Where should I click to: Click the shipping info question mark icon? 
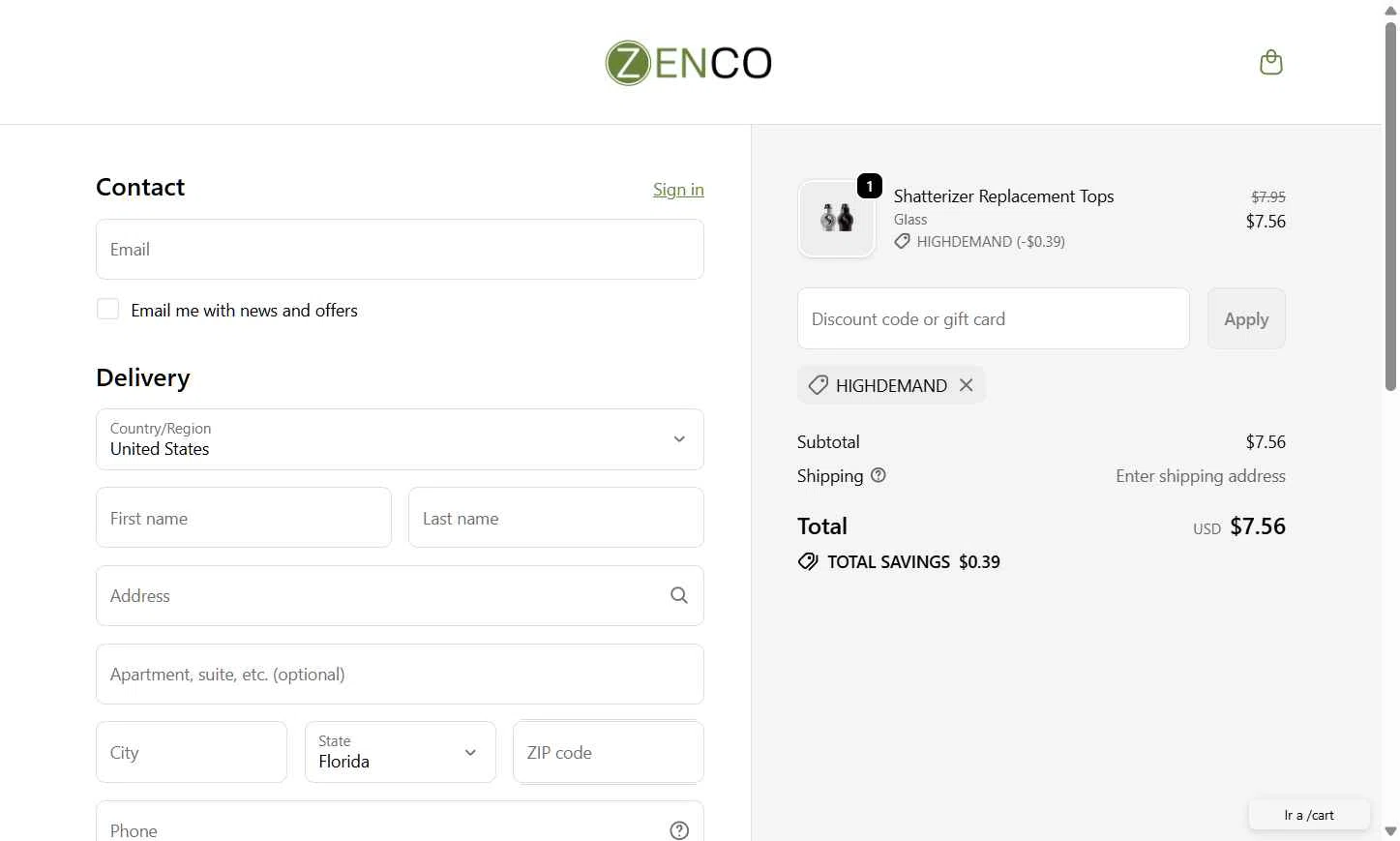(x=879, y=475)
